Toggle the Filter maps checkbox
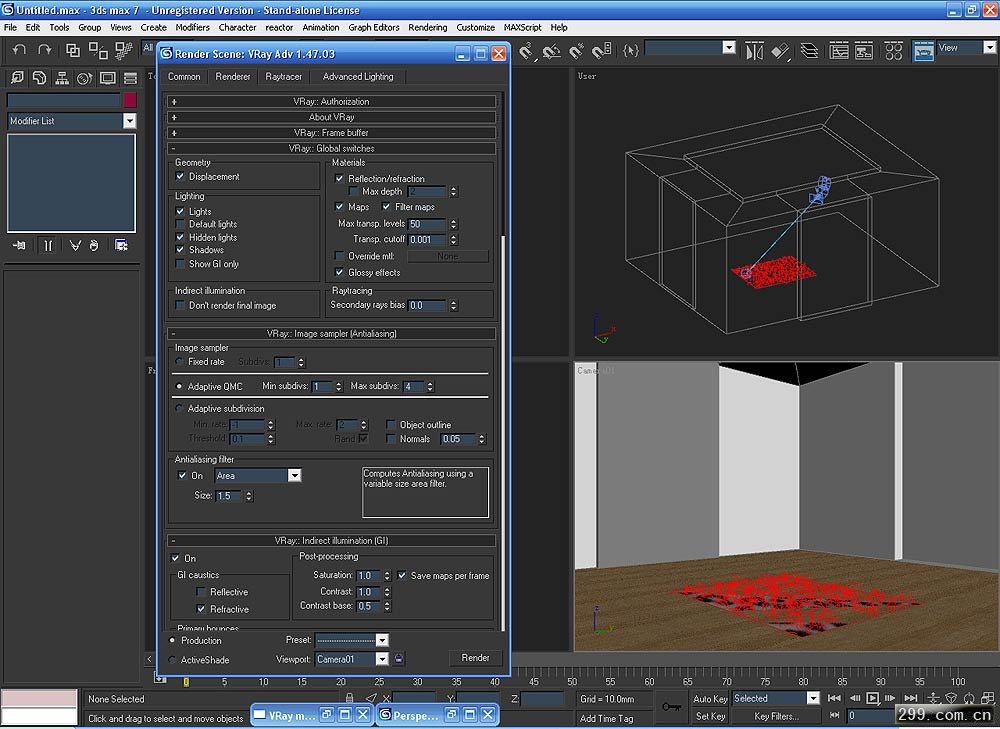 click(x=386, y=206)
